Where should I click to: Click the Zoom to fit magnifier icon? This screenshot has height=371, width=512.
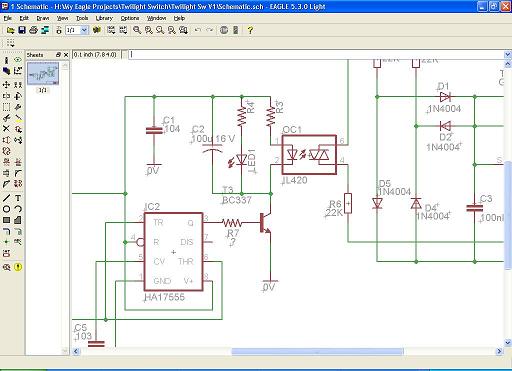137,30
